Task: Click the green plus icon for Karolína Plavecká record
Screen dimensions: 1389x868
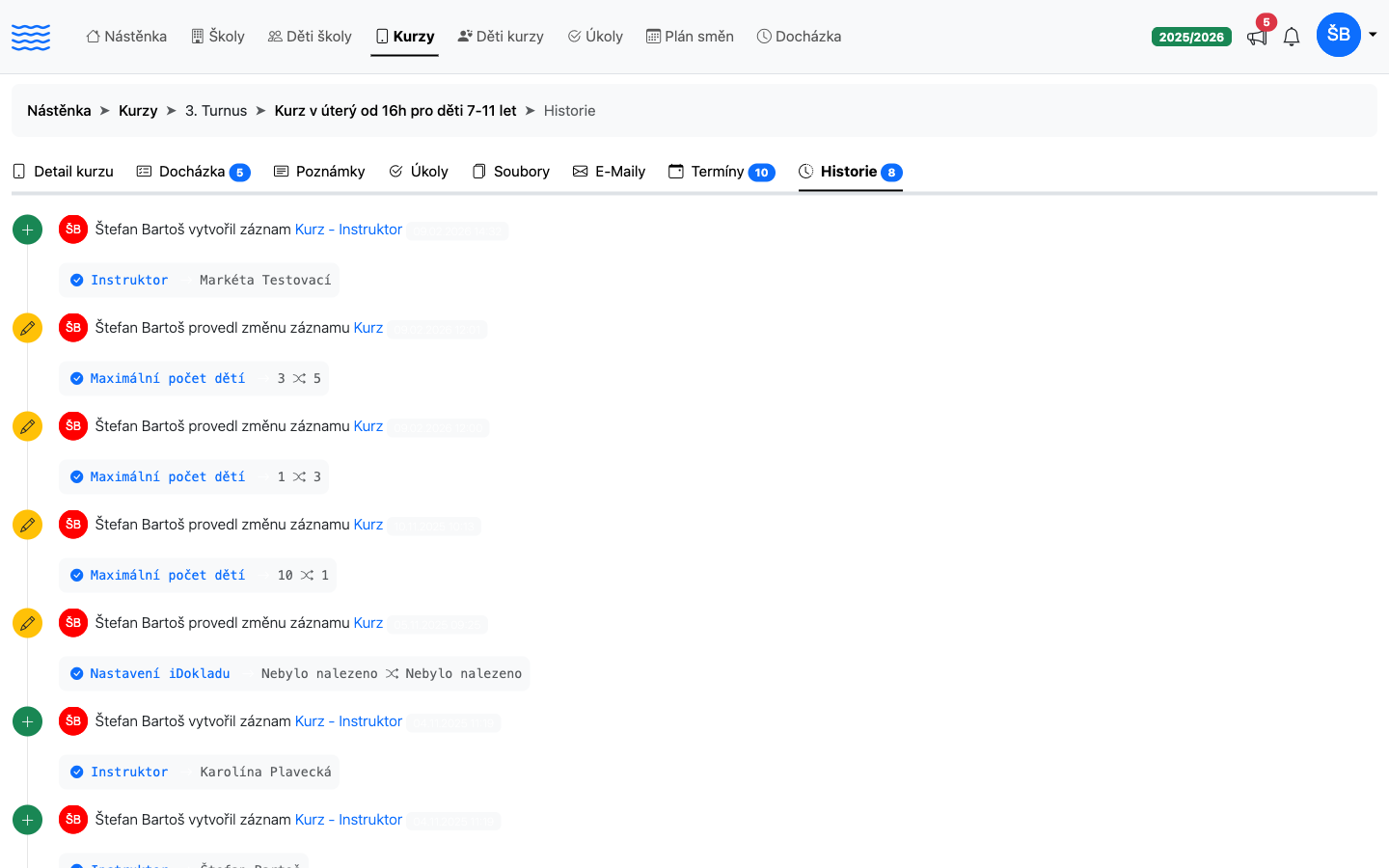Action: pyautogui.click(x=27, y=721)
